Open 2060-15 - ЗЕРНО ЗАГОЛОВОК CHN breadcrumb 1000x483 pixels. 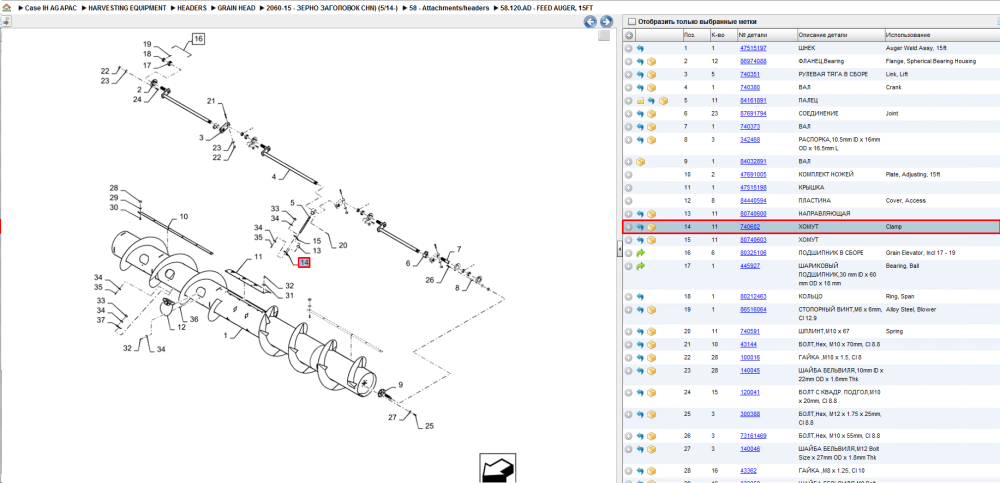click(332, 8)
